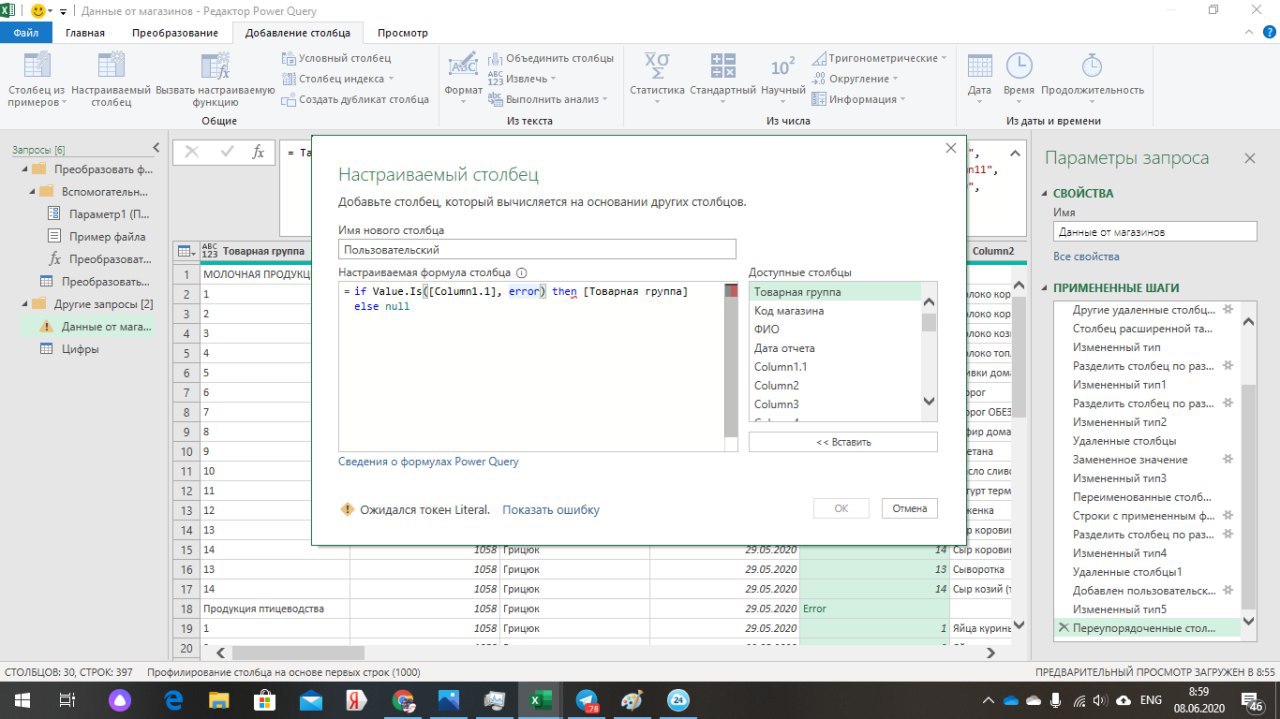Click the Error cell in row 18

click(874, 608)
